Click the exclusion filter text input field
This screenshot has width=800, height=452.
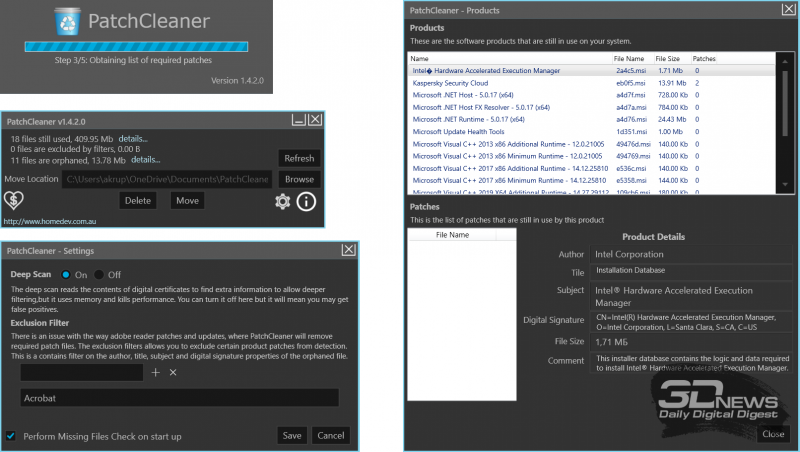[82, 372]
